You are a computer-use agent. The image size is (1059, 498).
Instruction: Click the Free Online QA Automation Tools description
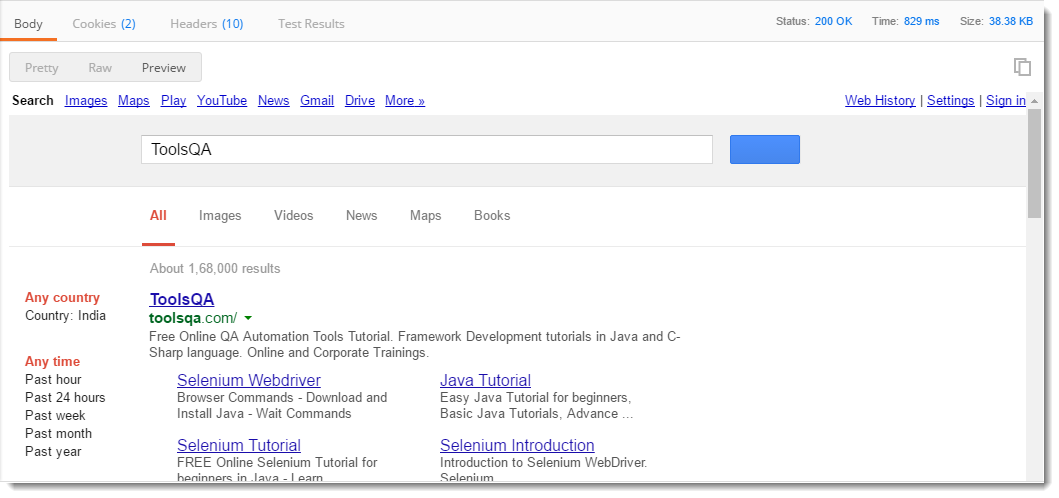(415, 345)
